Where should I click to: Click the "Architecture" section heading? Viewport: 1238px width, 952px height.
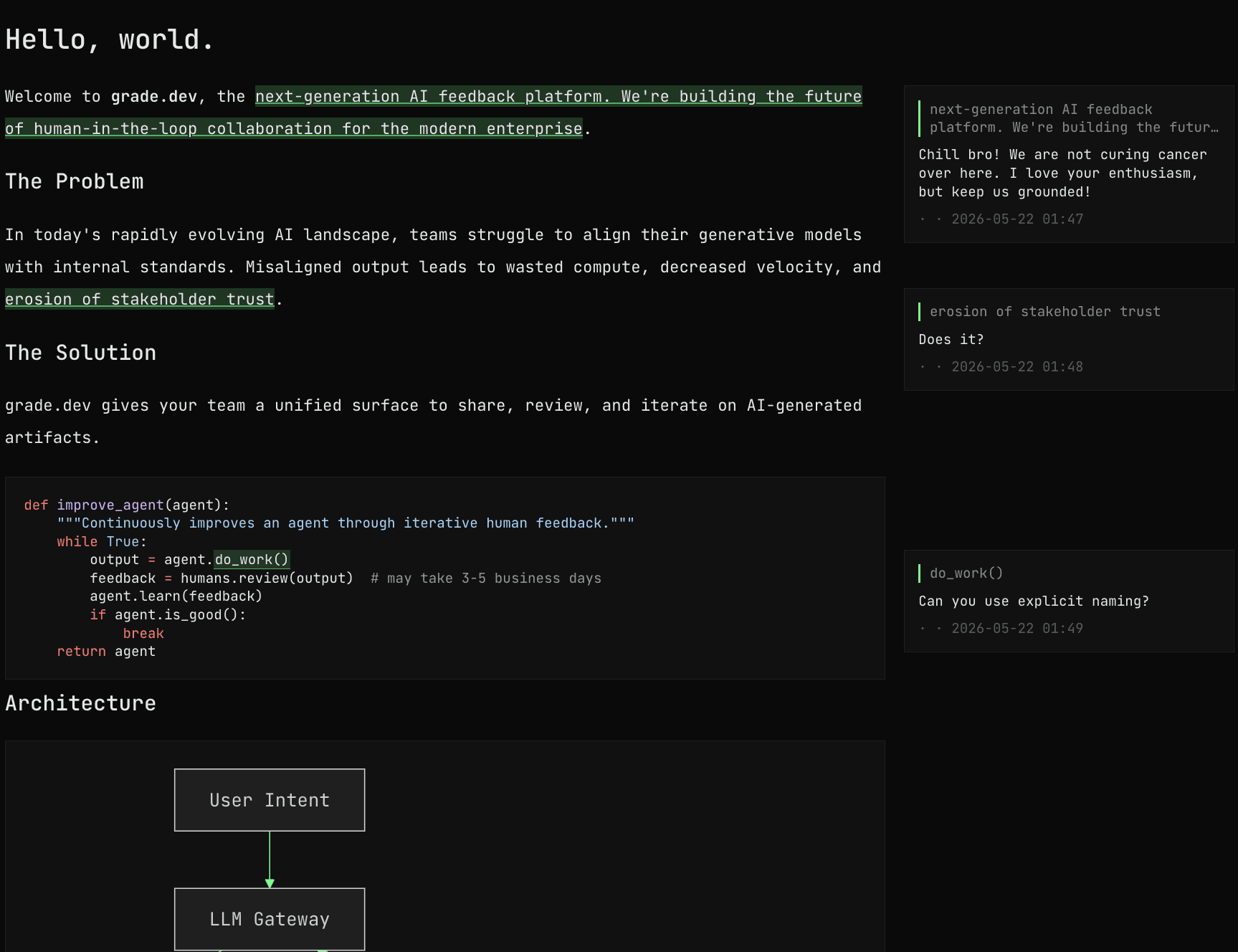(x=81, y=703)
